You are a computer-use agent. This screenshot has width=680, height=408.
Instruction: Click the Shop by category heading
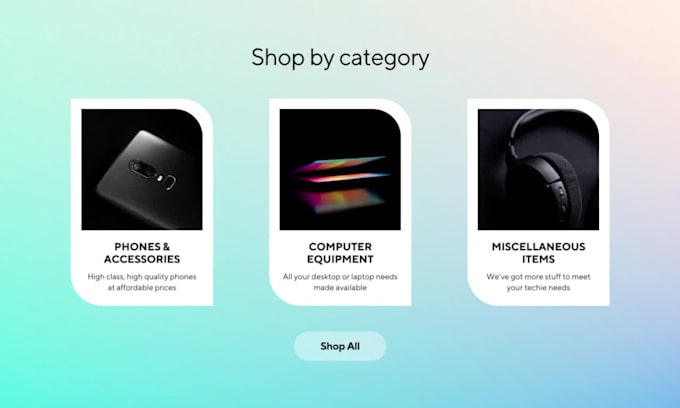tap(340, 57)
